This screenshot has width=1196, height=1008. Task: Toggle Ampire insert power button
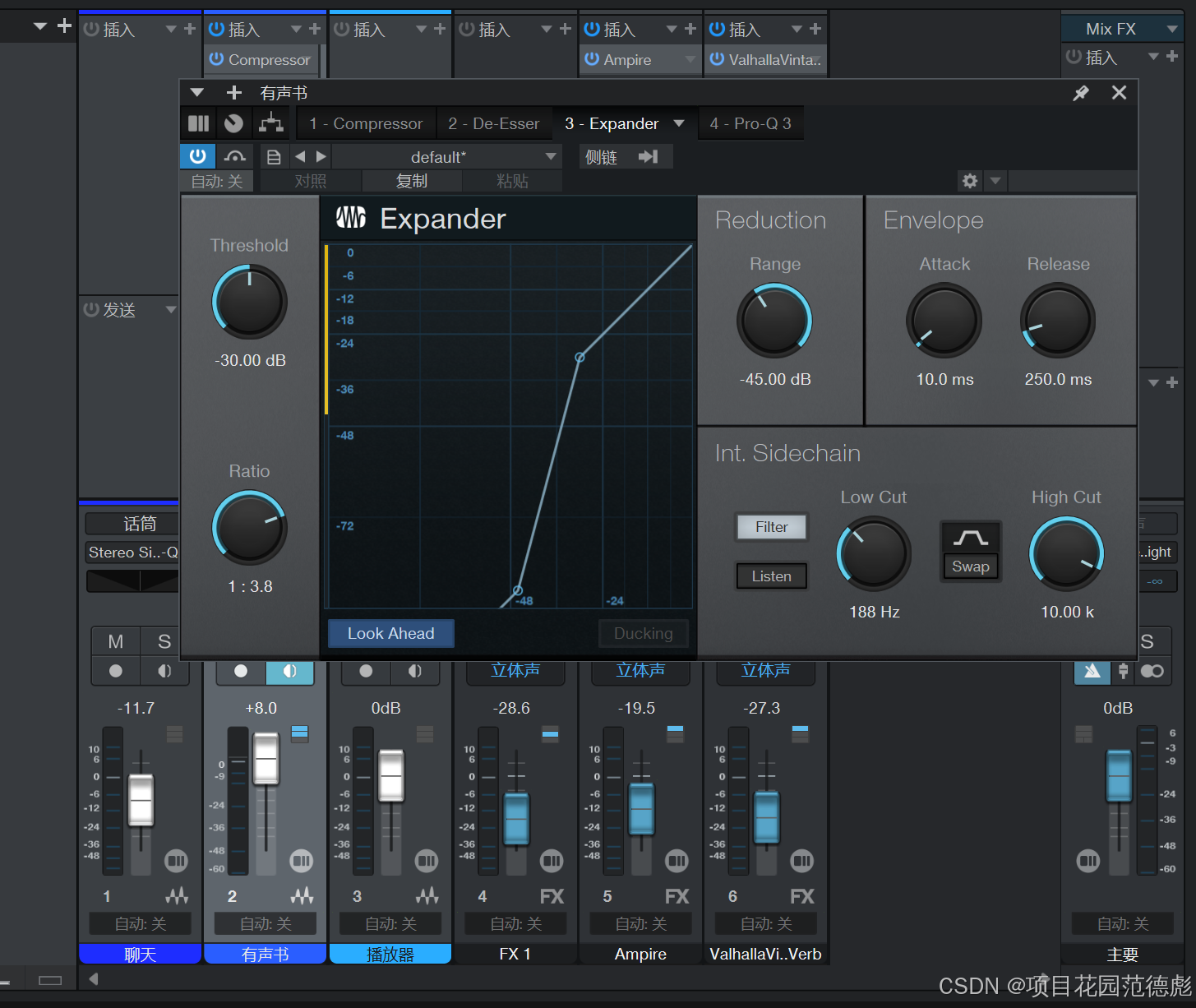click(x=592, y=59)
